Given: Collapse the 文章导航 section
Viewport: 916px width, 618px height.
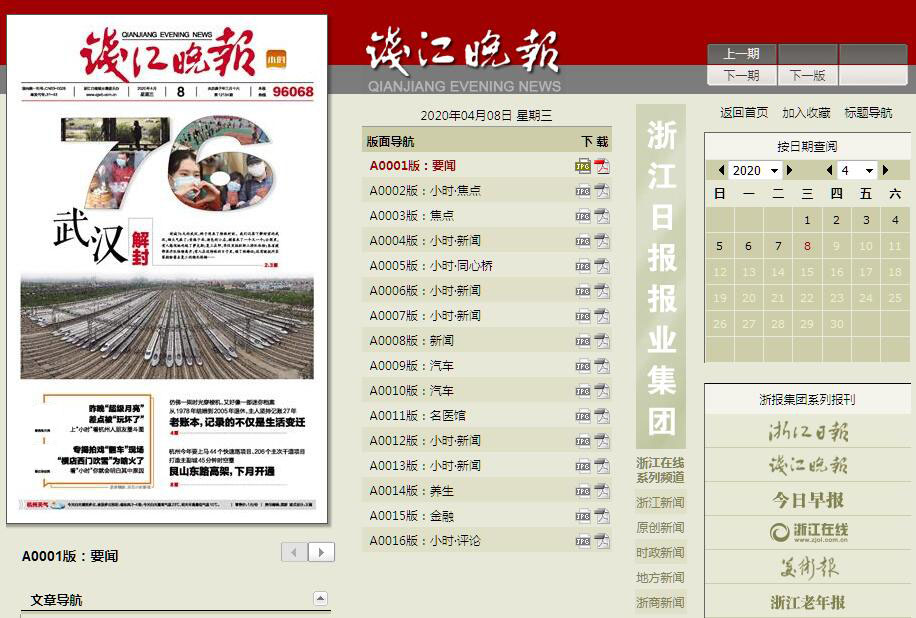Looking at the screenshot, I should pyautogui.click(x=321, y=600).
